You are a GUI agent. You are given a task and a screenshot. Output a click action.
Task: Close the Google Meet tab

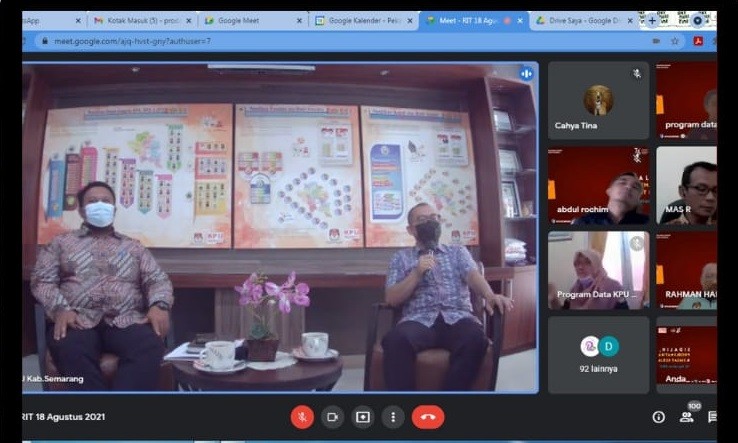(298, 20)
